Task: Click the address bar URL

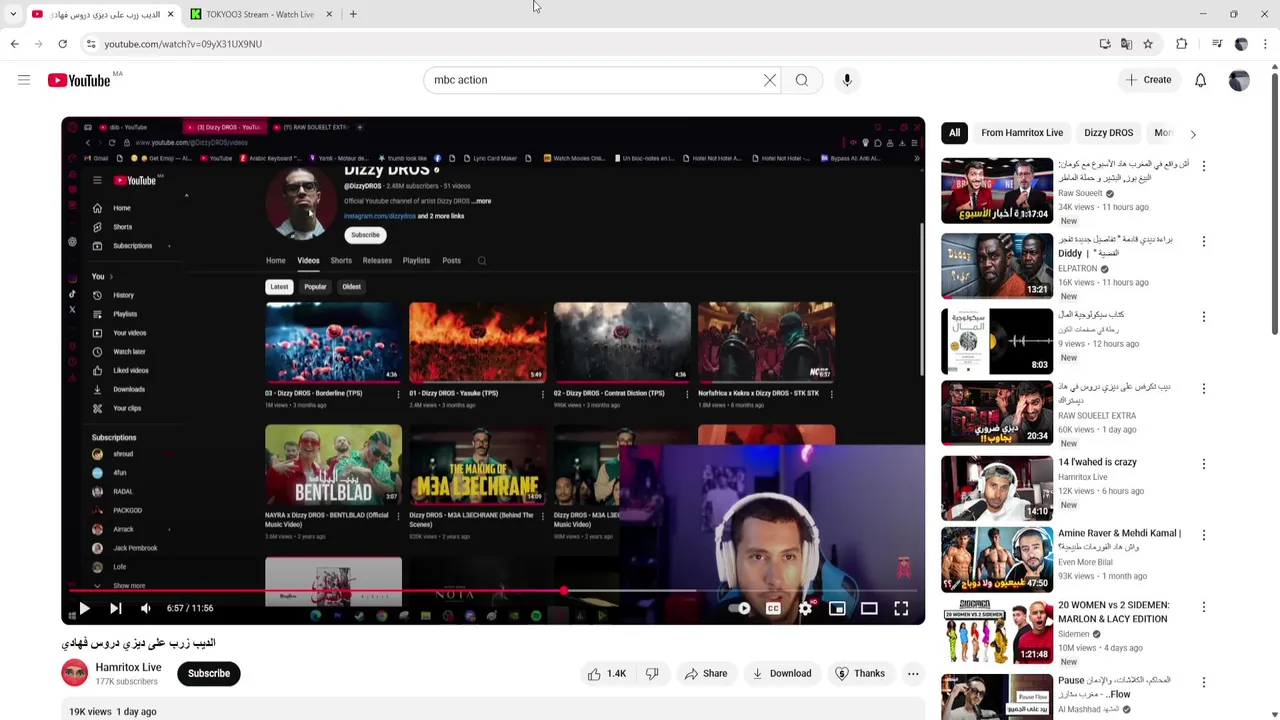Action: coord(183,44)
